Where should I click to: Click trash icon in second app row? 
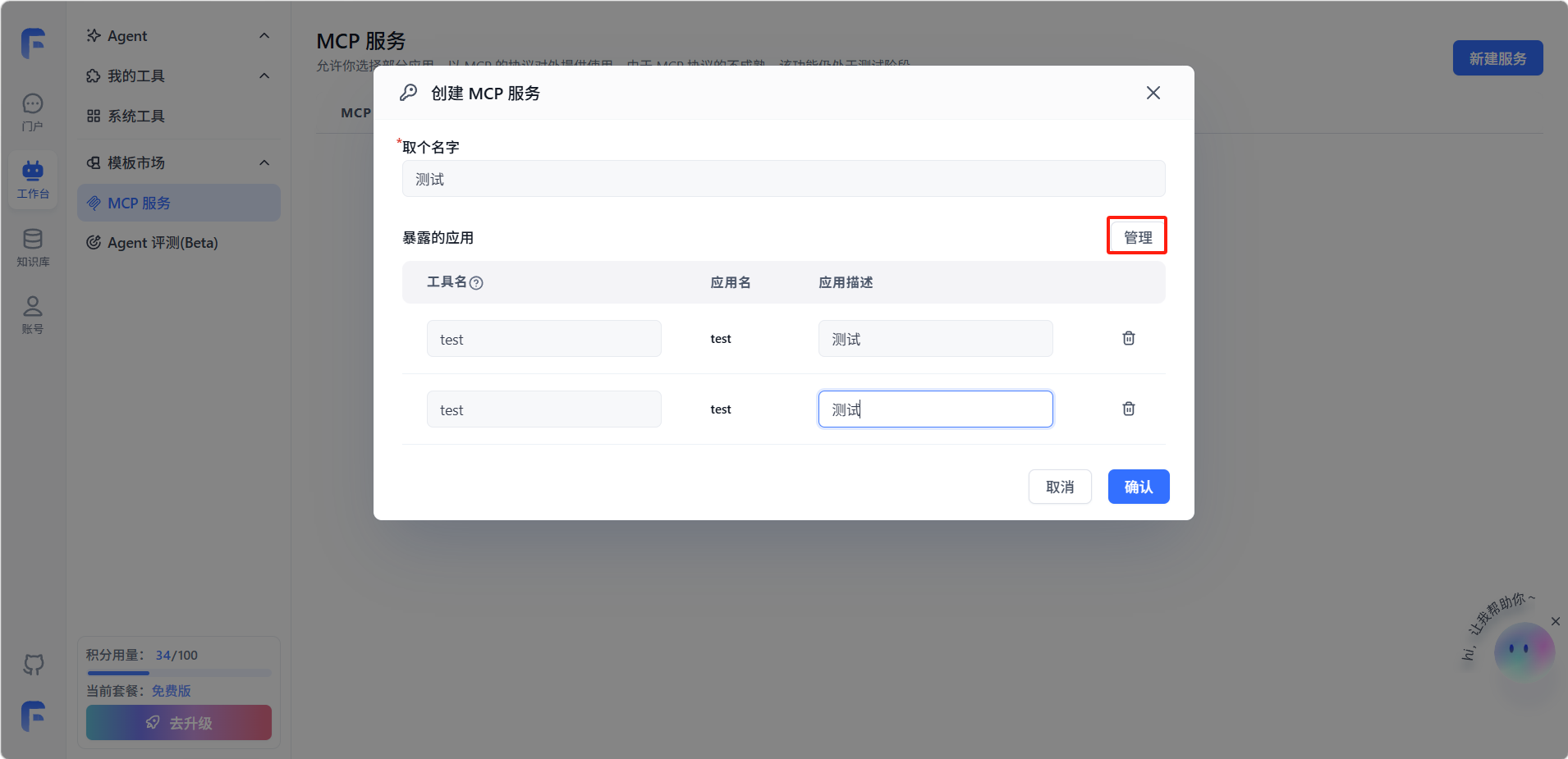(x=1129, y=409)
